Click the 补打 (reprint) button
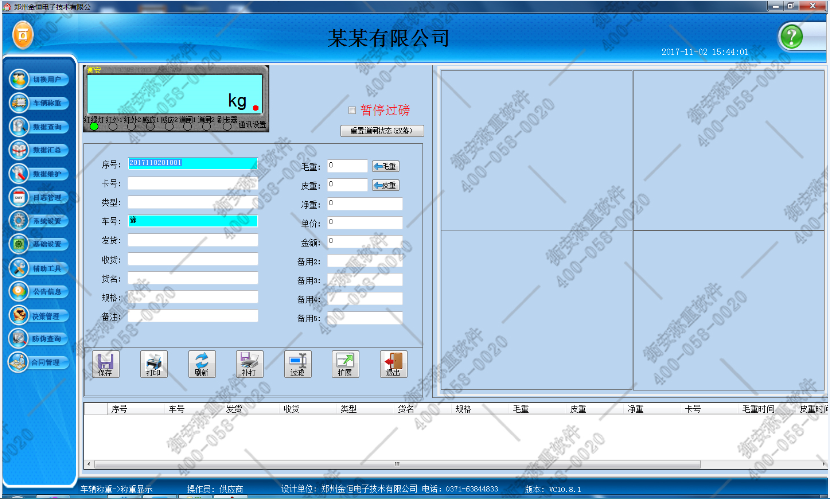This screenshot has height=499, width=830. [x=249, y=364]
